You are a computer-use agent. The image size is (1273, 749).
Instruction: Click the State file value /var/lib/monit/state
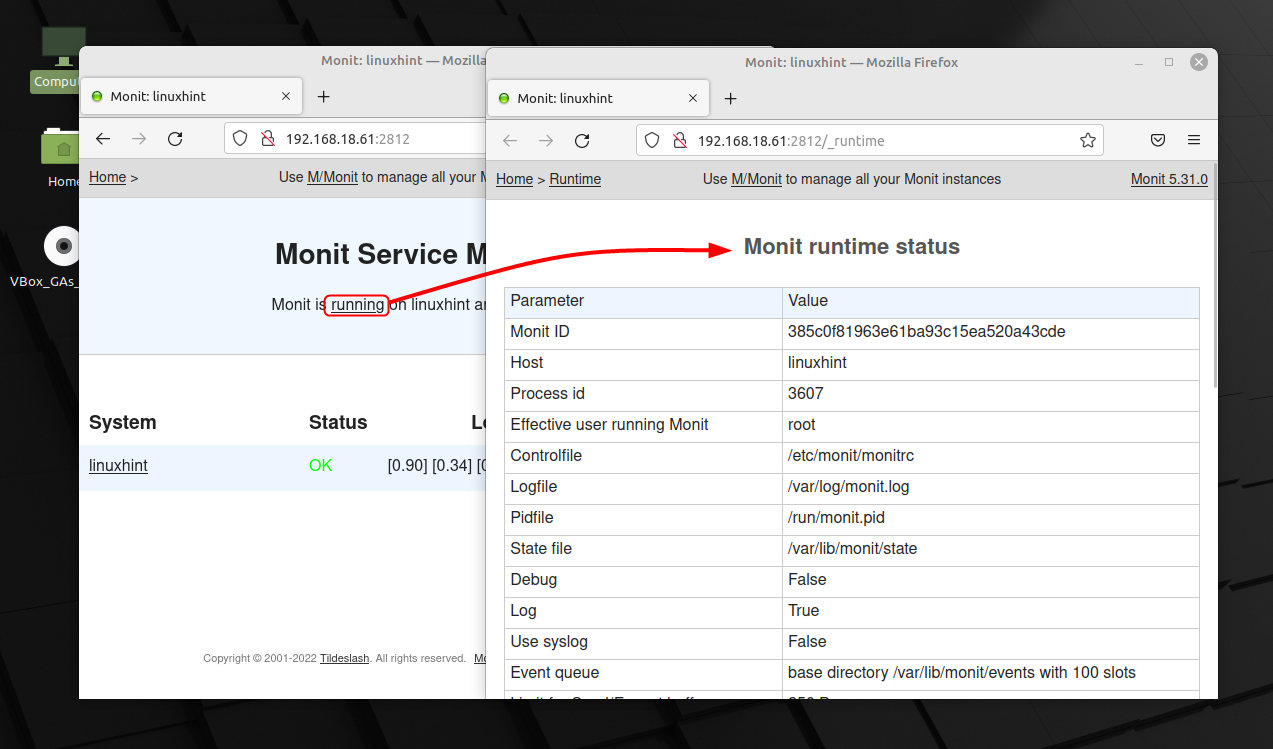[852, 549]
